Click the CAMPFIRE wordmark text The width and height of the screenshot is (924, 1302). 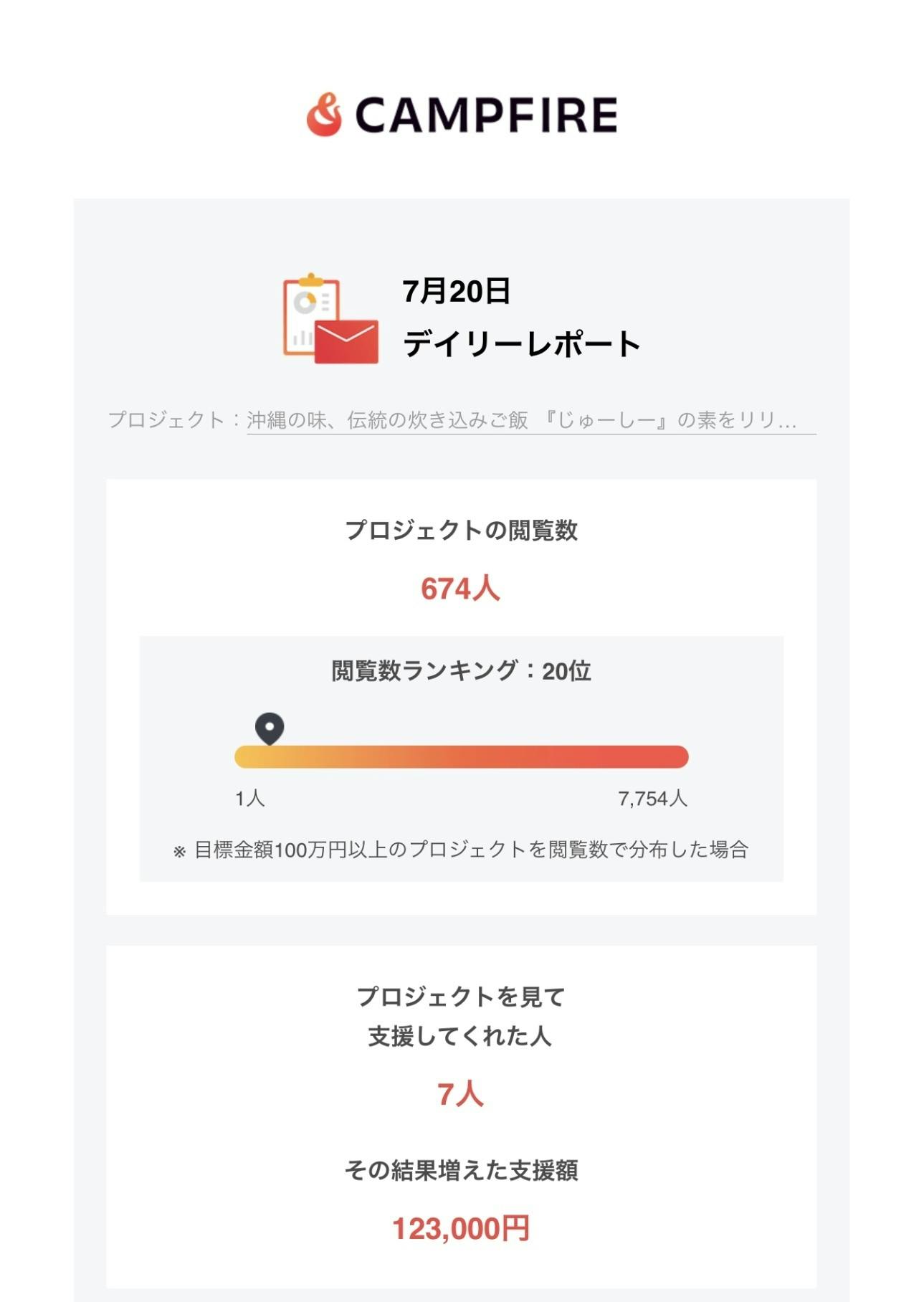coord(486,115)
